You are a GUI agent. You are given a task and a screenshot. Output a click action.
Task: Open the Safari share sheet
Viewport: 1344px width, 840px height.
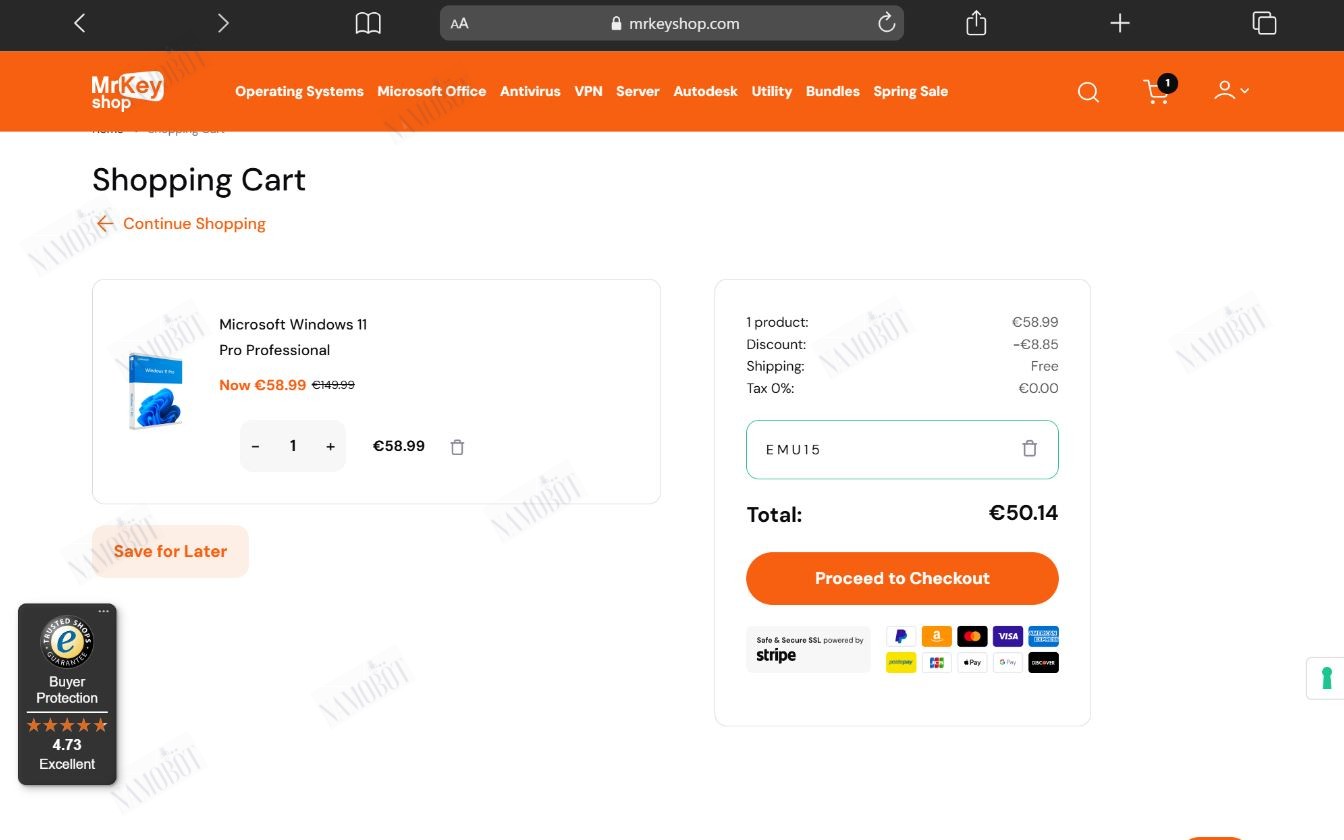pos(976,23)
